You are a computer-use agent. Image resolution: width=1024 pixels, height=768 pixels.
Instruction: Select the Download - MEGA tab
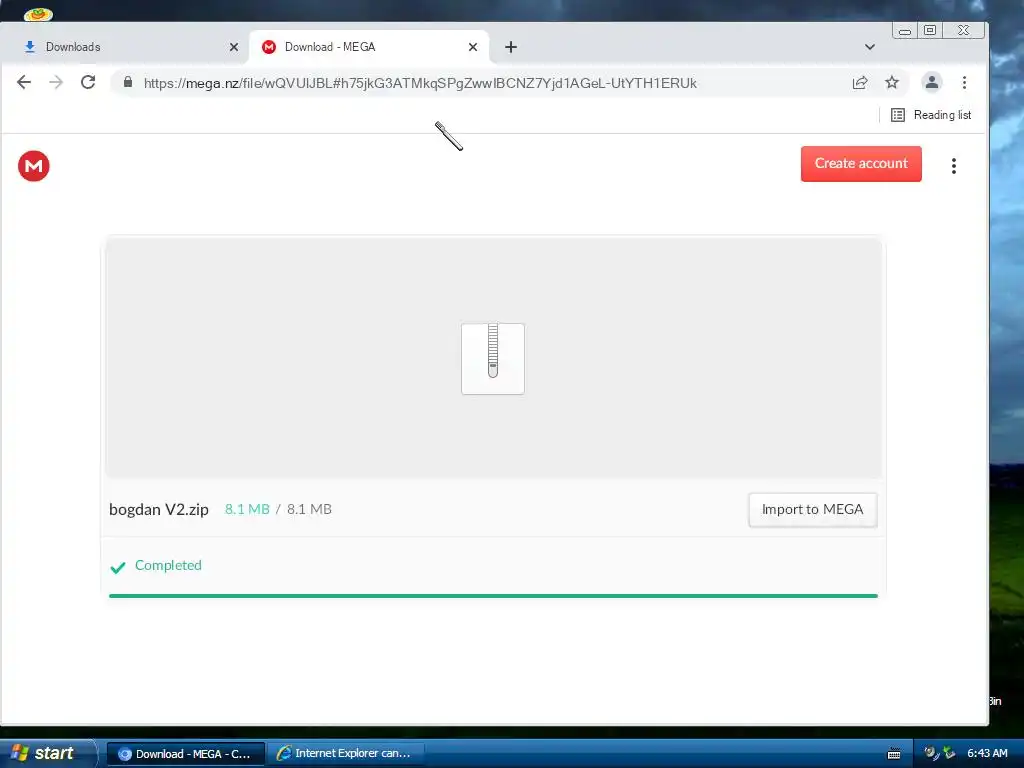(x=369, y=47)
